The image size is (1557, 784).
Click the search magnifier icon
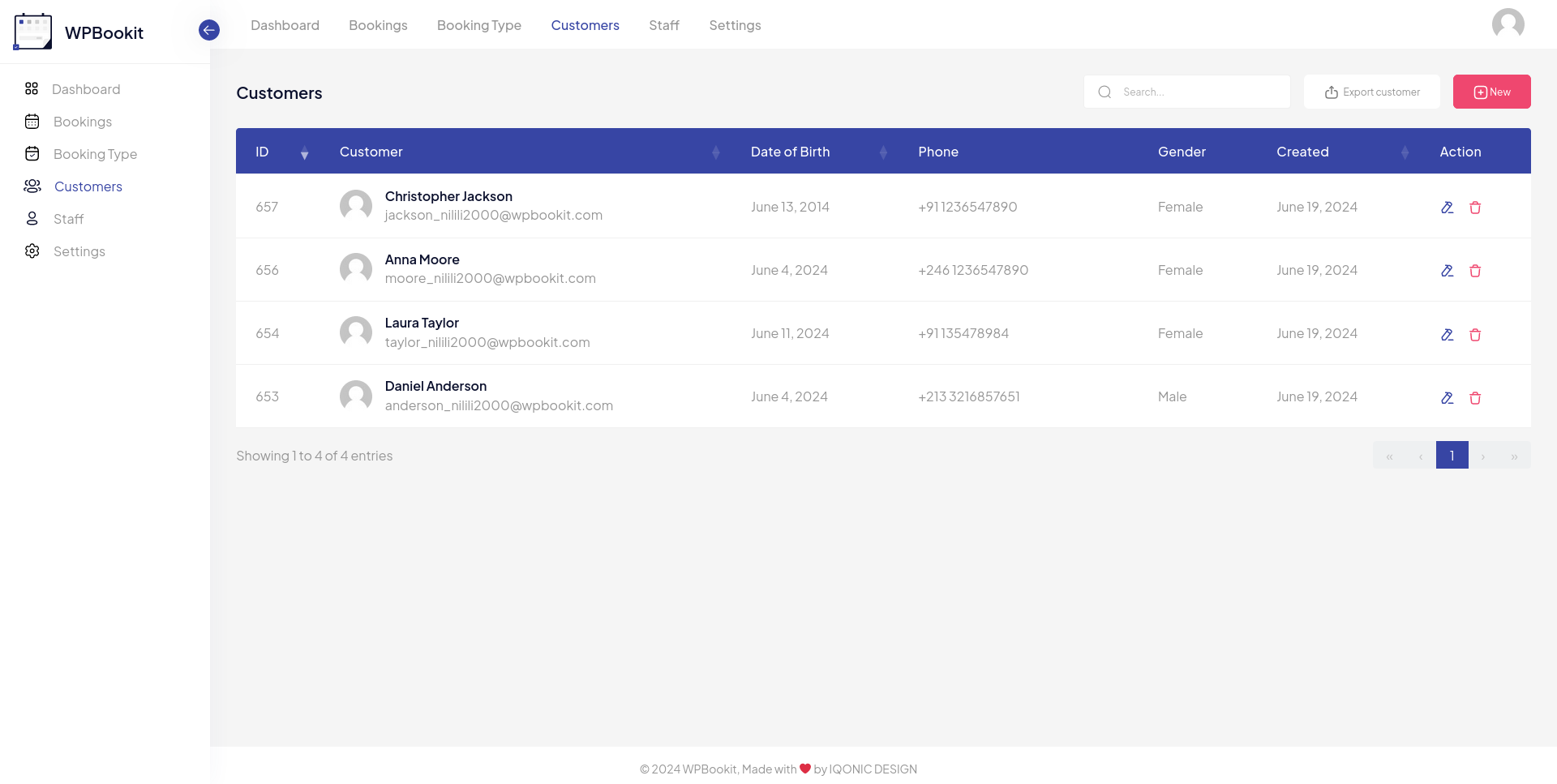(1104, 92)
